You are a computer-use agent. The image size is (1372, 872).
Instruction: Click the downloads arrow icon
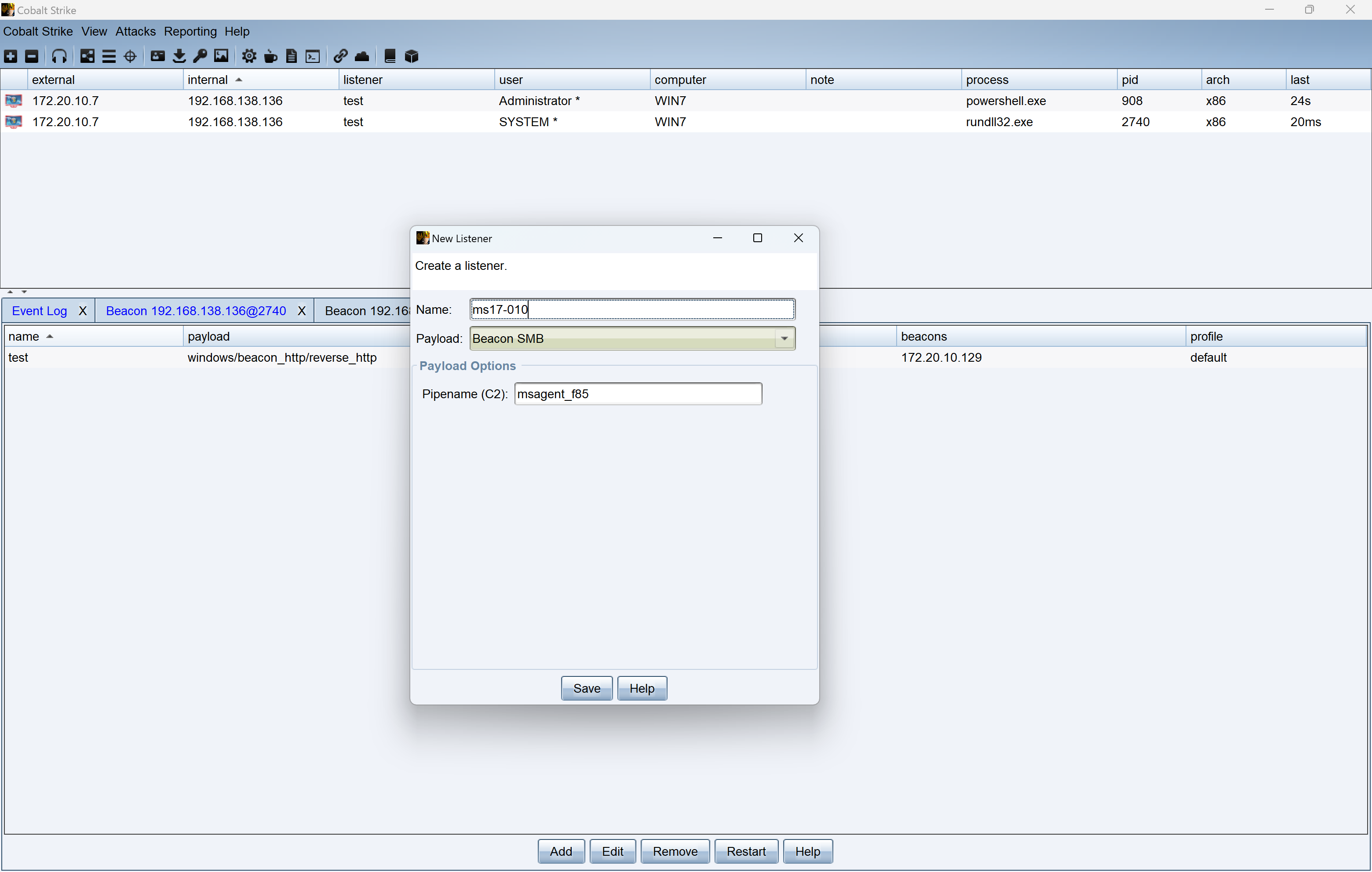[179, 56]
